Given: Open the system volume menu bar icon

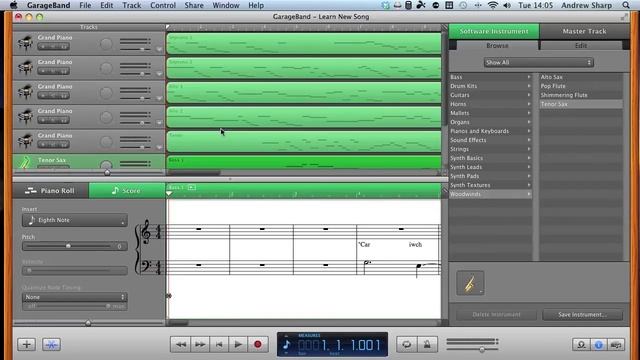Looking at the screenshot, I should [x=507, y=5].
